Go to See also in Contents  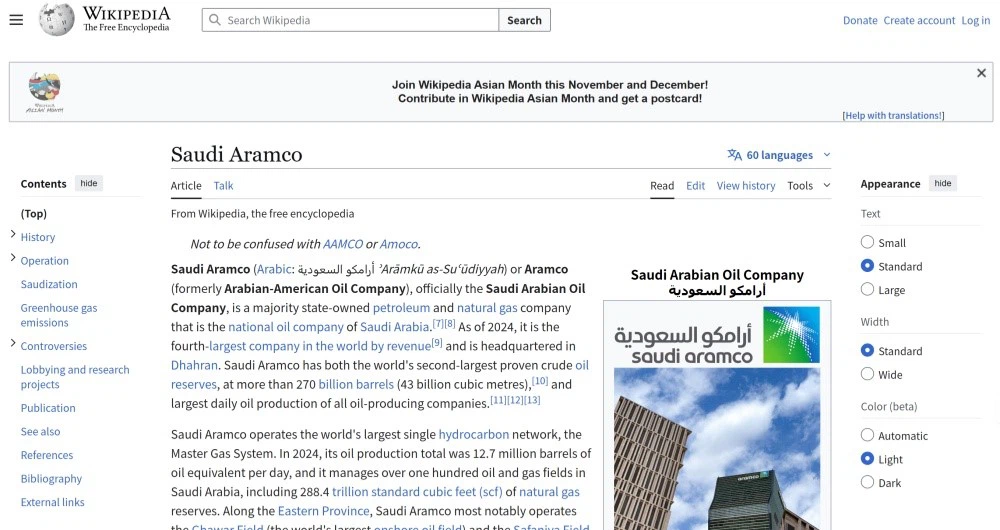(40, 432)
